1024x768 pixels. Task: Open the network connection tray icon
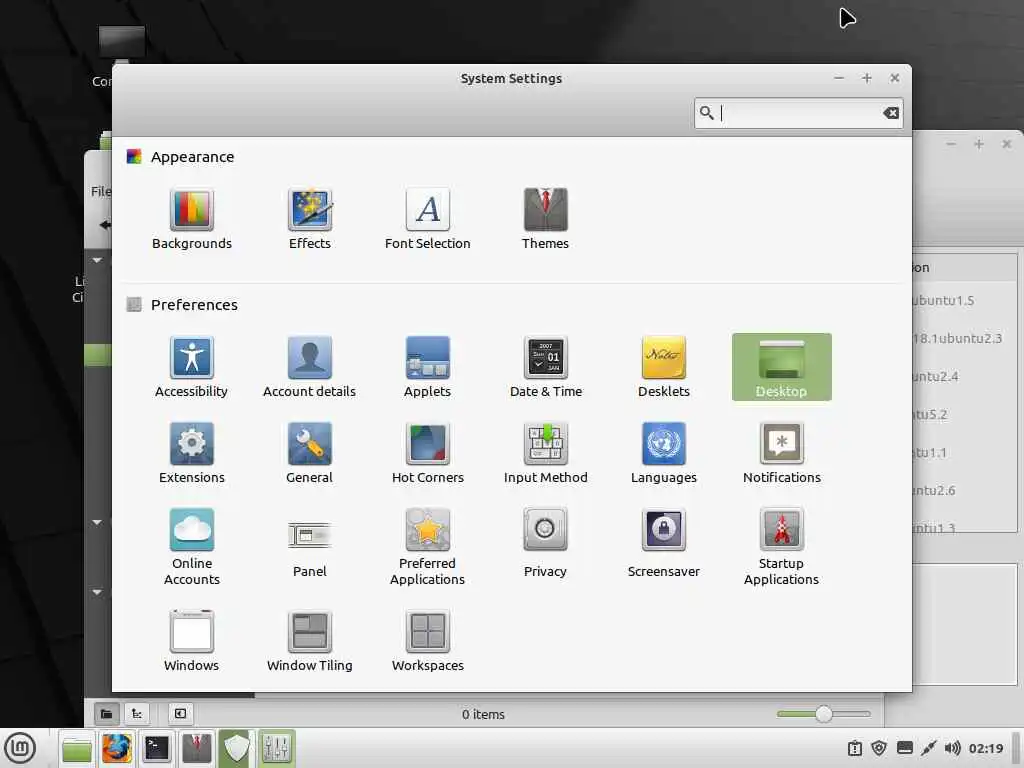(929, 748)
